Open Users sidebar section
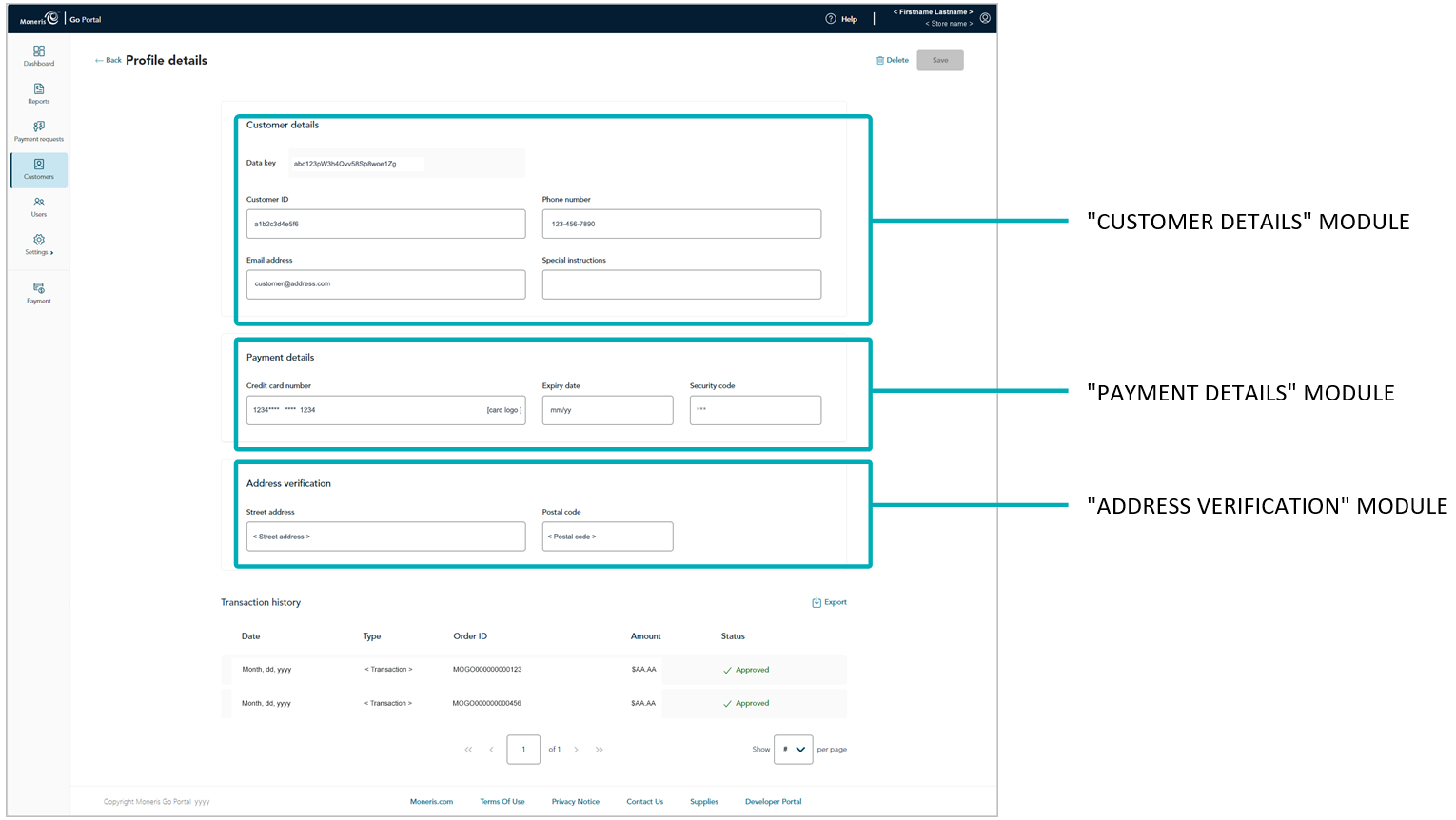The height and width of the screenshot is (820, 1456). tap(39, 207)
